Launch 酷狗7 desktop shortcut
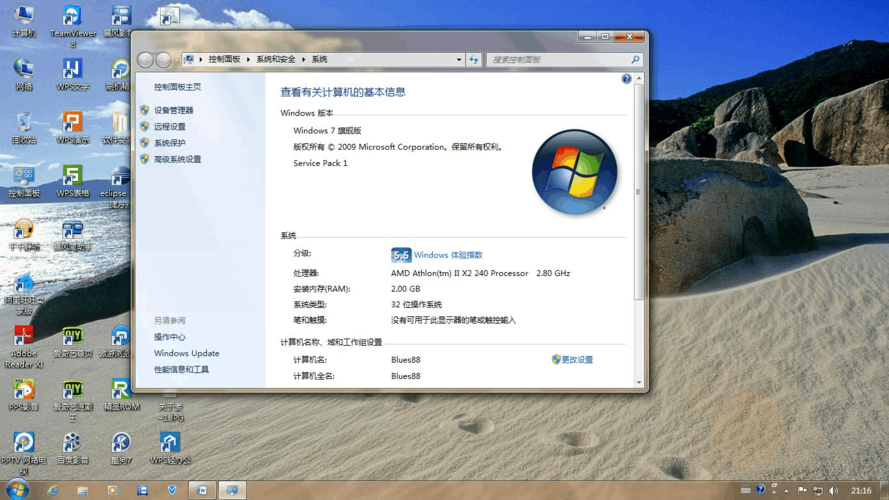 click(121, 448)
